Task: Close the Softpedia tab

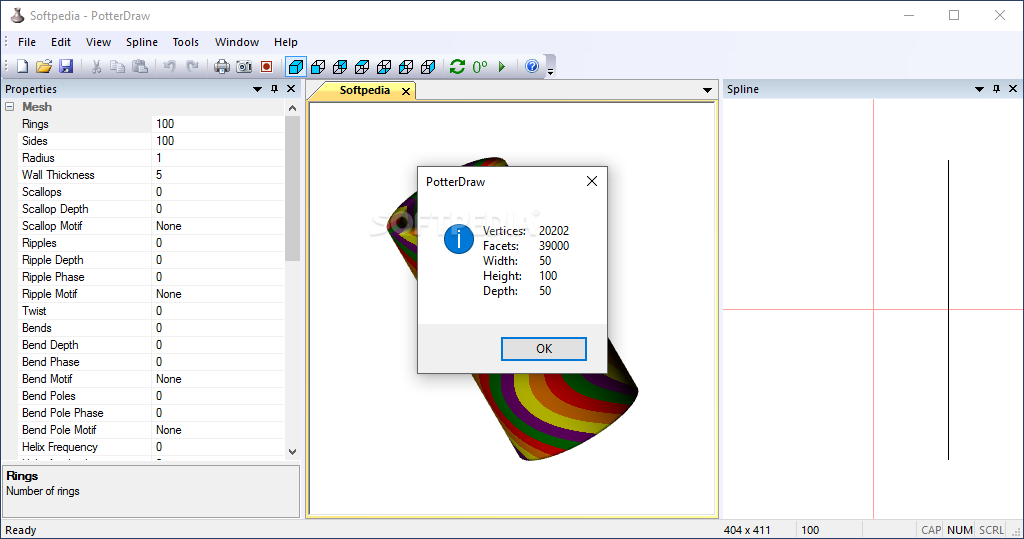Action: pos(406,91)
